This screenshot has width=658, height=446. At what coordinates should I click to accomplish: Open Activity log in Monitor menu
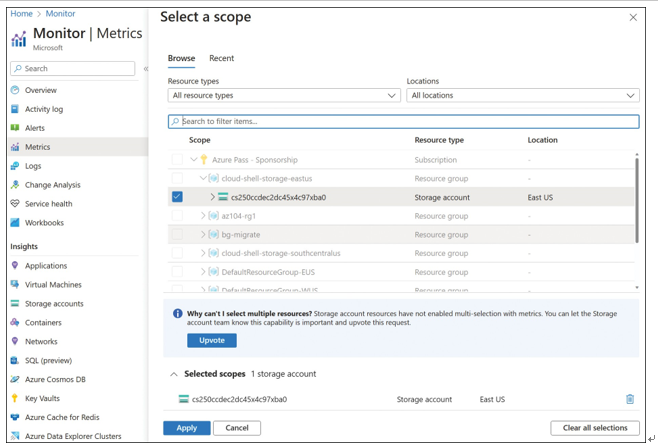(44, 109)
